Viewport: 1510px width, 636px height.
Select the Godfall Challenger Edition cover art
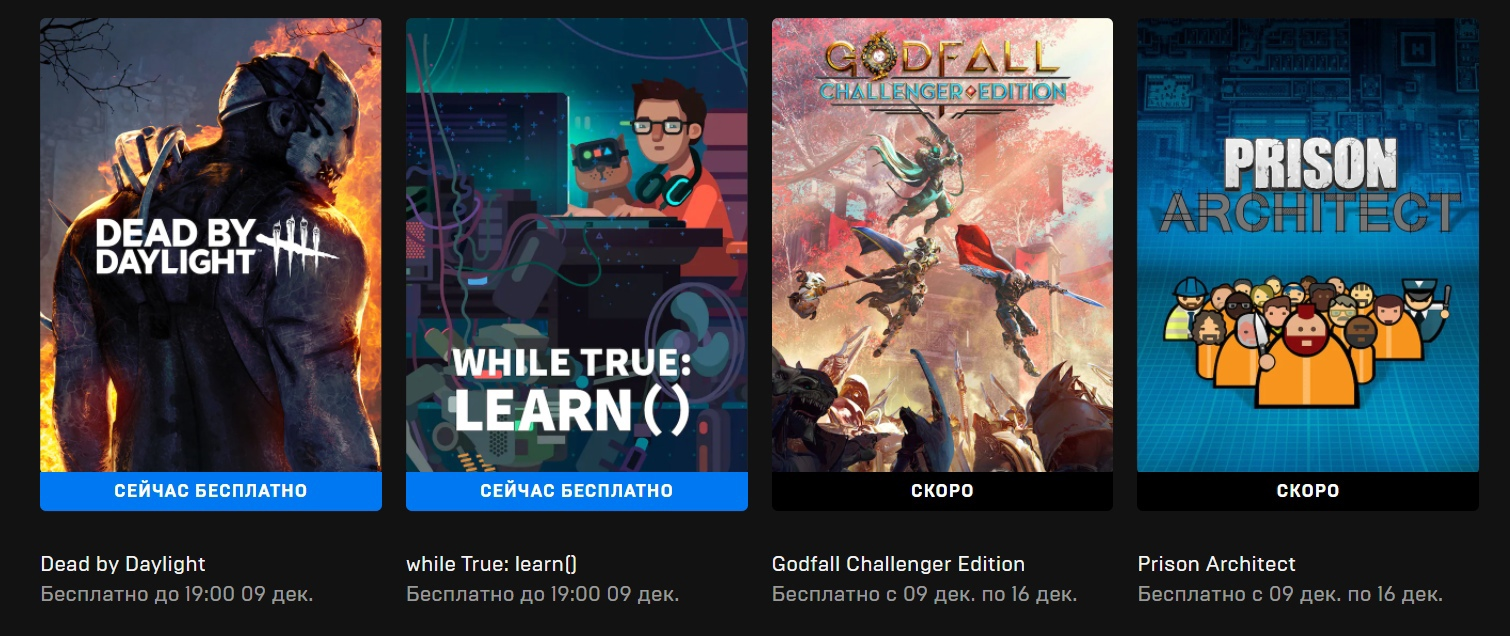coord(942,245)
